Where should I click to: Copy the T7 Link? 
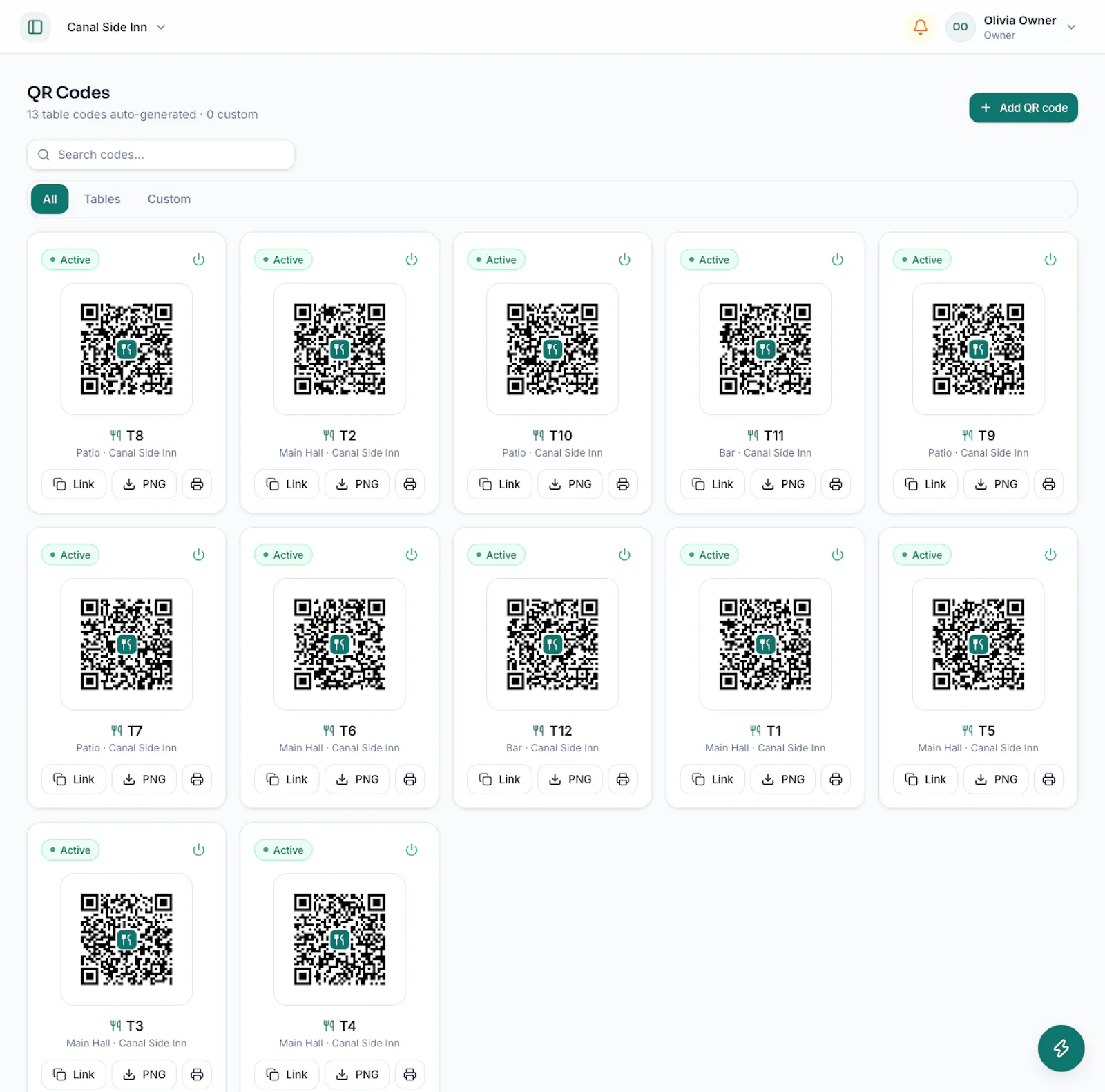tap(74, 779)
